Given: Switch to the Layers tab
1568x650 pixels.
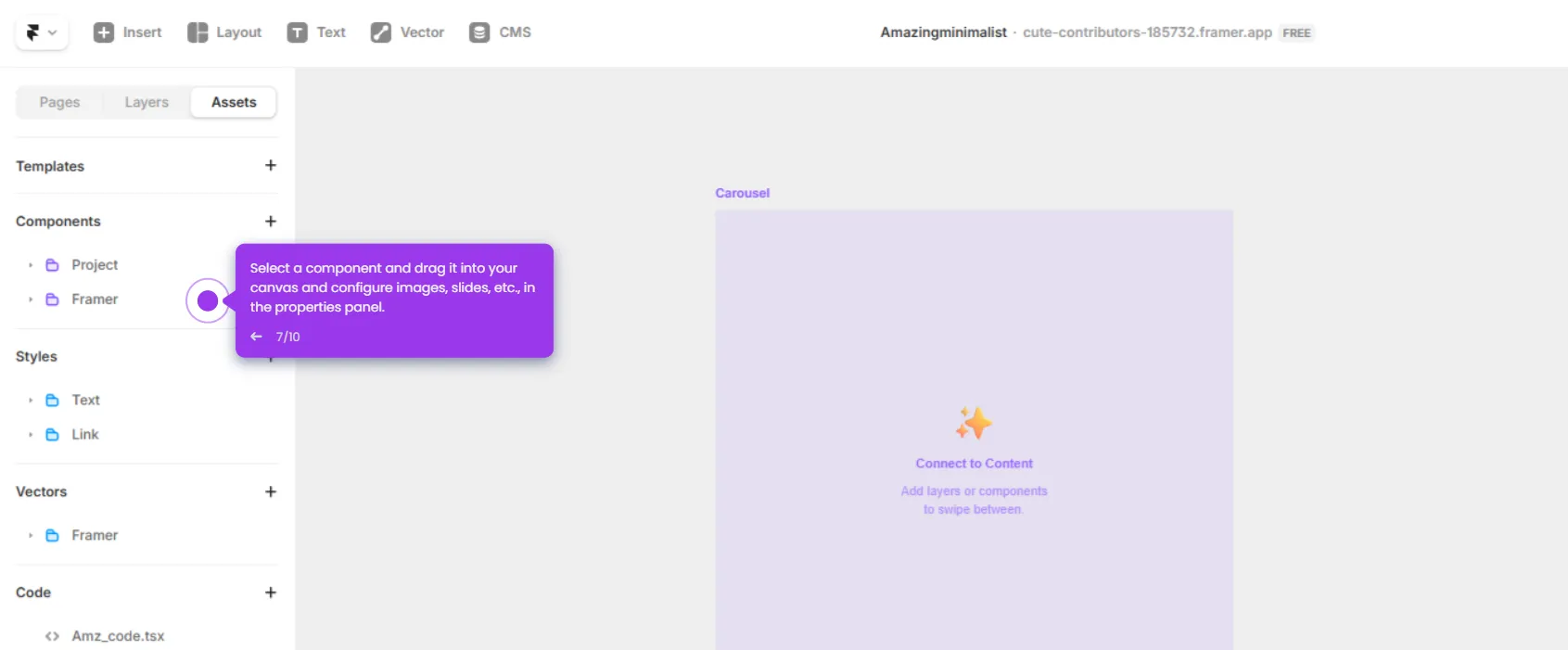Looking at the screenshot, I should tap(147, 102).
